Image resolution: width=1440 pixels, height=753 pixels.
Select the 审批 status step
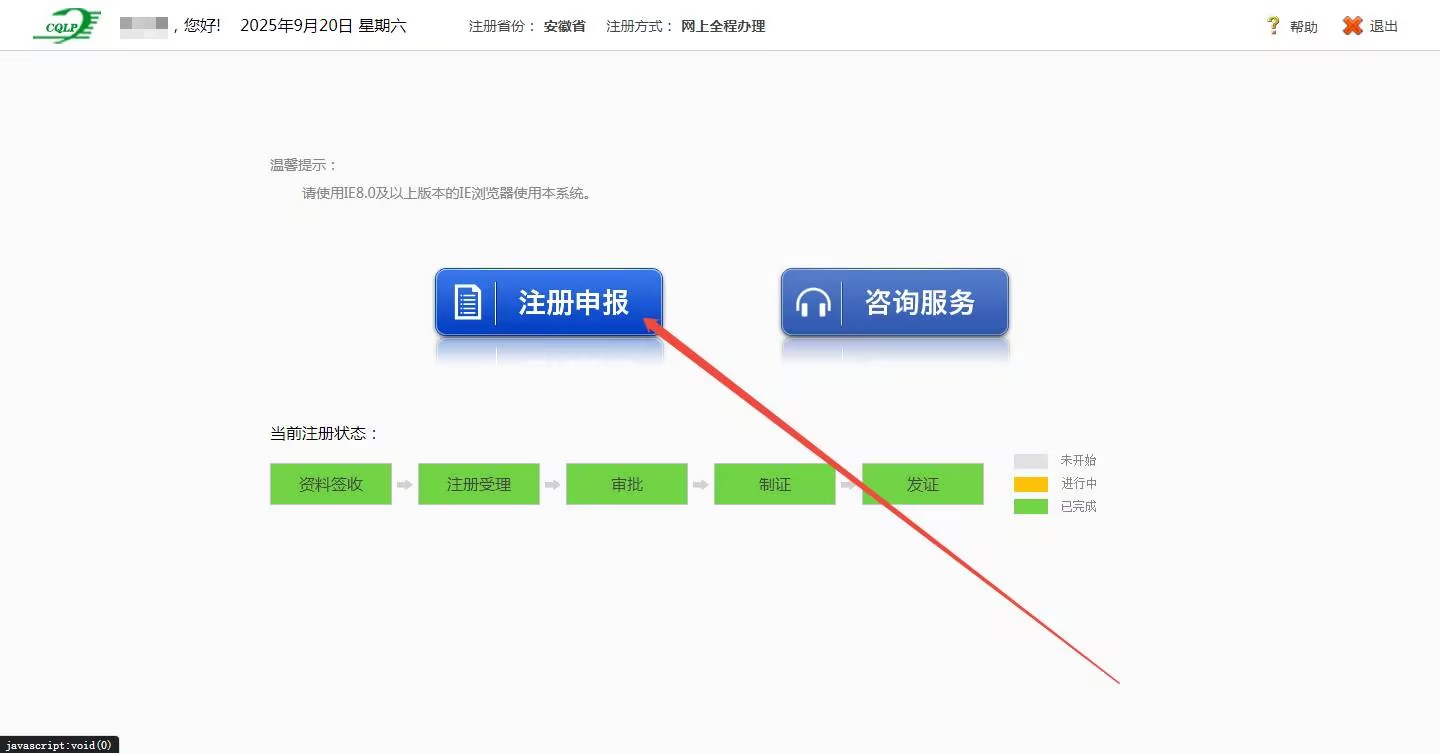click(x=627, y=484)
